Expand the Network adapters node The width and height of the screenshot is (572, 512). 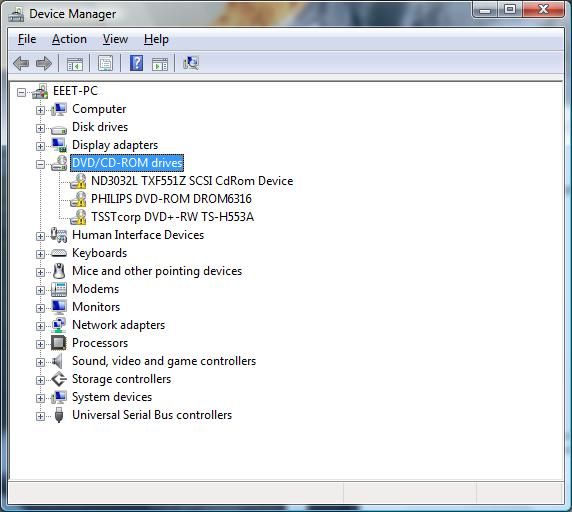pyautogui.click(x=40, y=326)
